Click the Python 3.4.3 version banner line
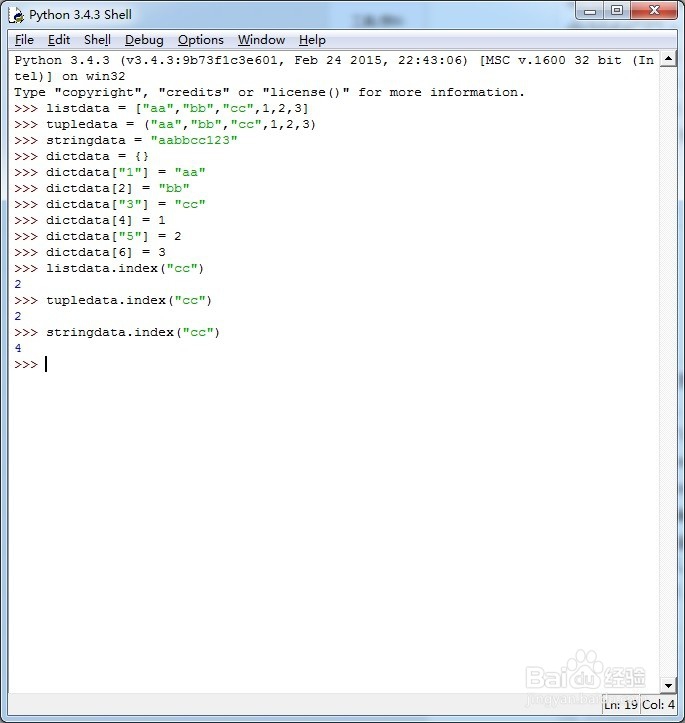Image resolution: width=685 pixels, height=723 pixels. 334,68
